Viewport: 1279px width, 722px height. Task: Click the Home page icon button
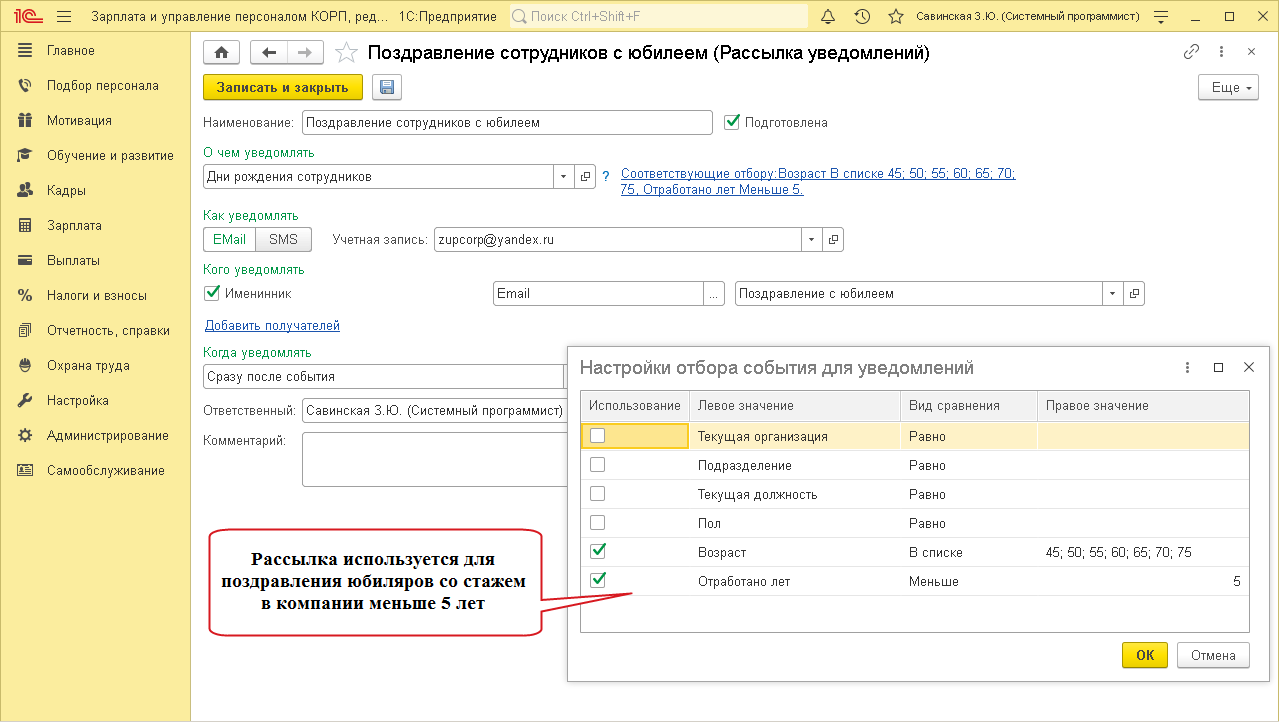(x=221, y=53)
